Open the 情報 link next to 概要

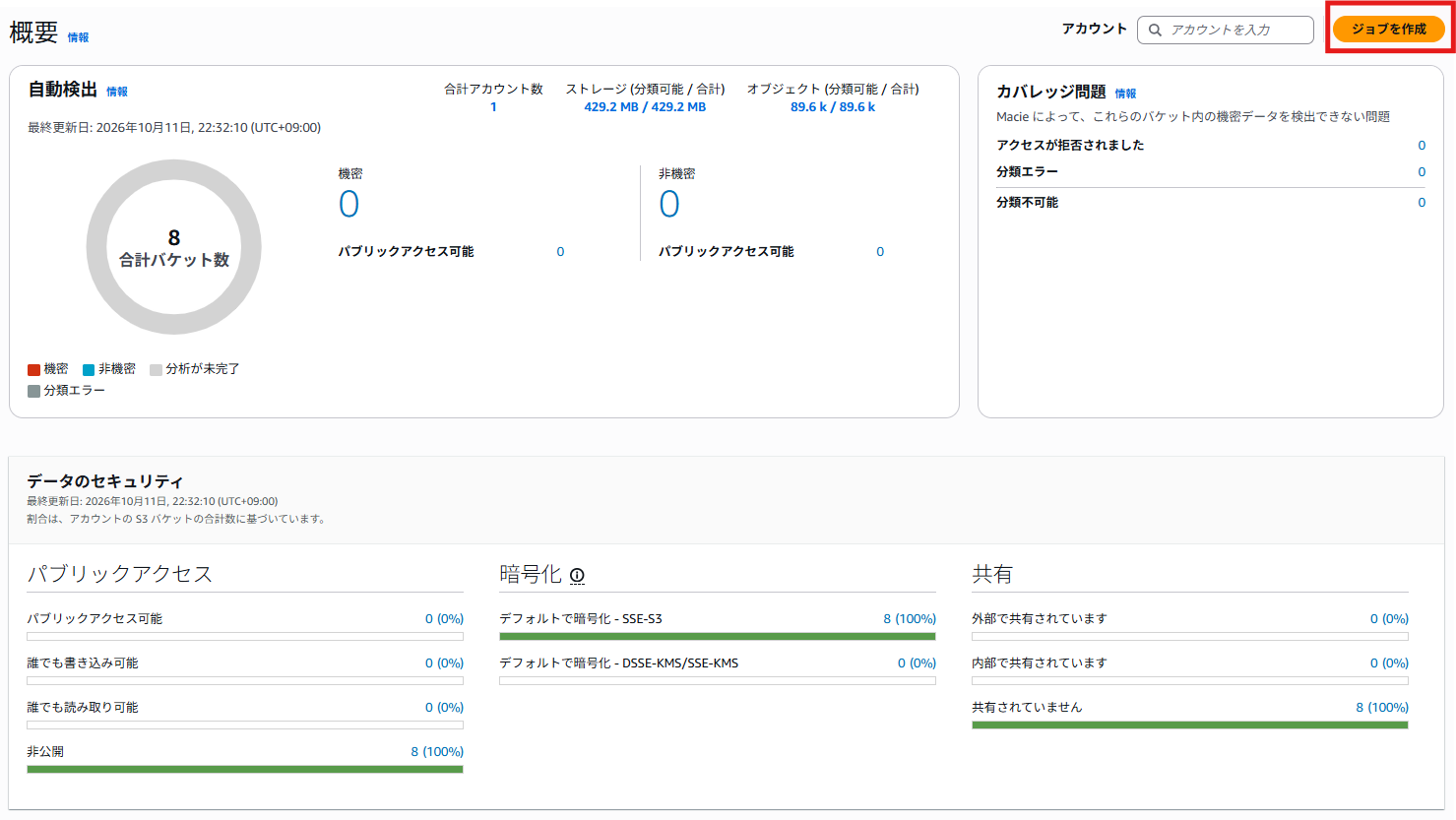pos(78,37)
